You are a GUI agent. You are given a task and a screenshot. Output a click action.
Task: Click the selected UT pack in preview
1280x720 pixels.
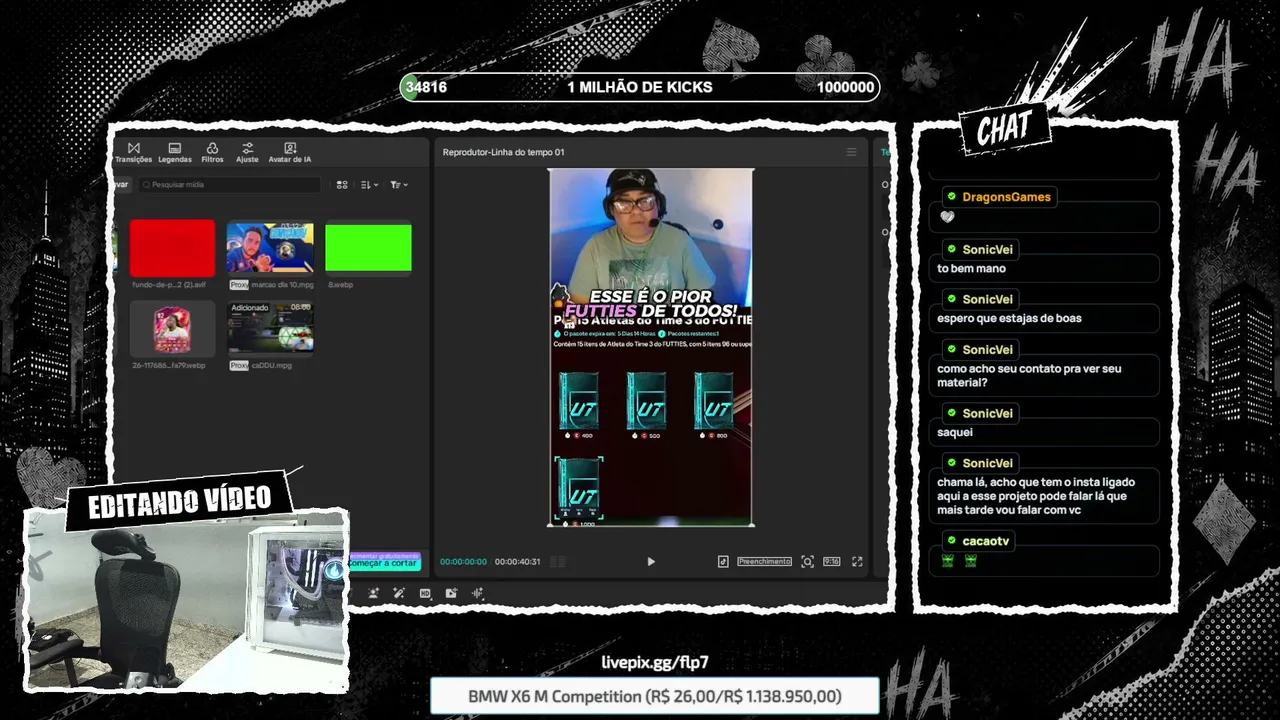pyautogui.click(x=579, y=488)
